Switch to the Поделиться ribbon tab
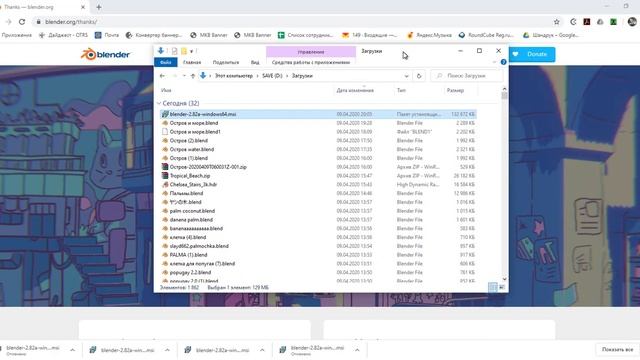The height and width of the screenshot is (360, 640). tap(226, 62)
